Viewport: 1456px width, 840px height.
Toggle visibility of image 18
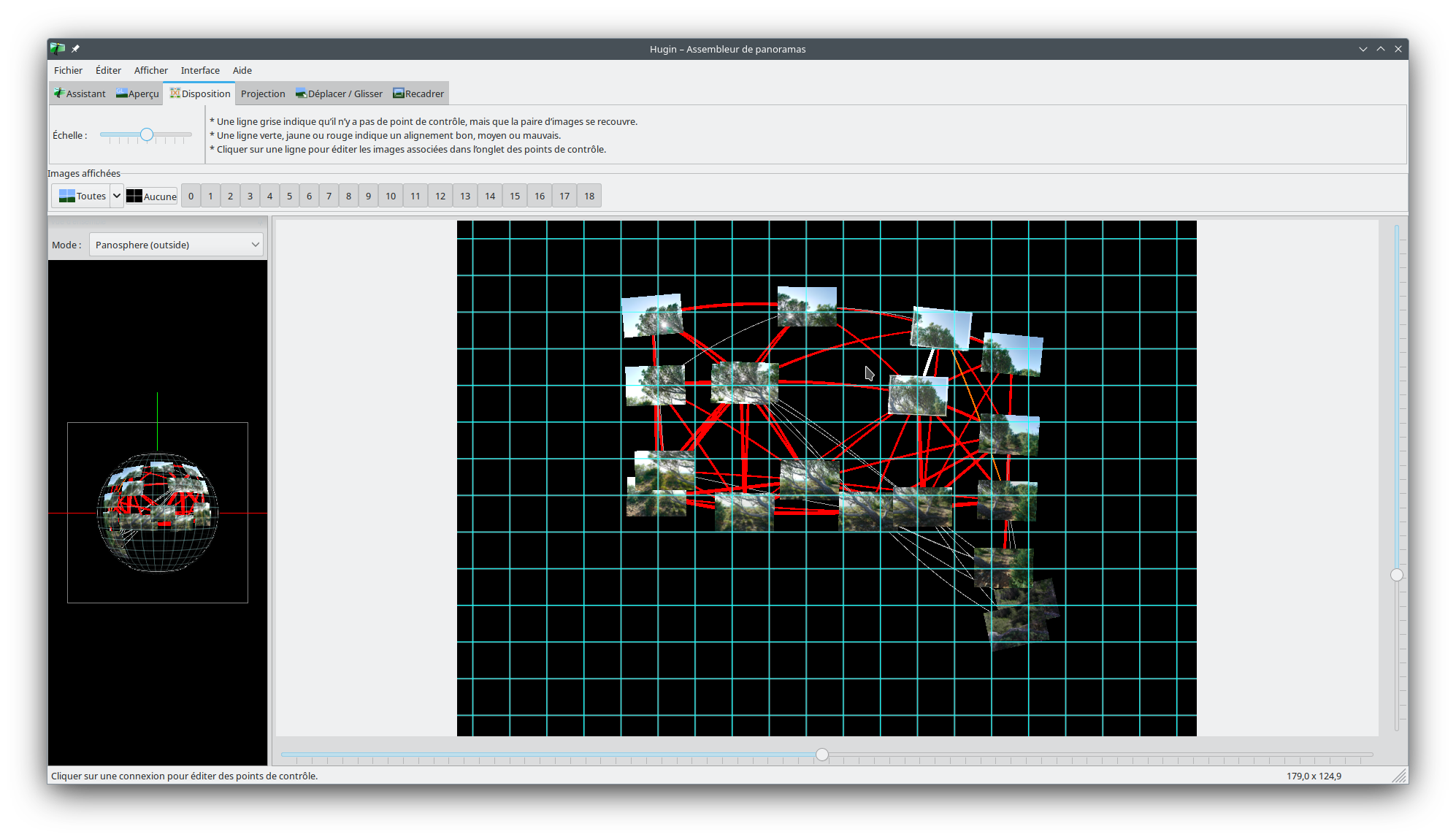coord(589,196)
